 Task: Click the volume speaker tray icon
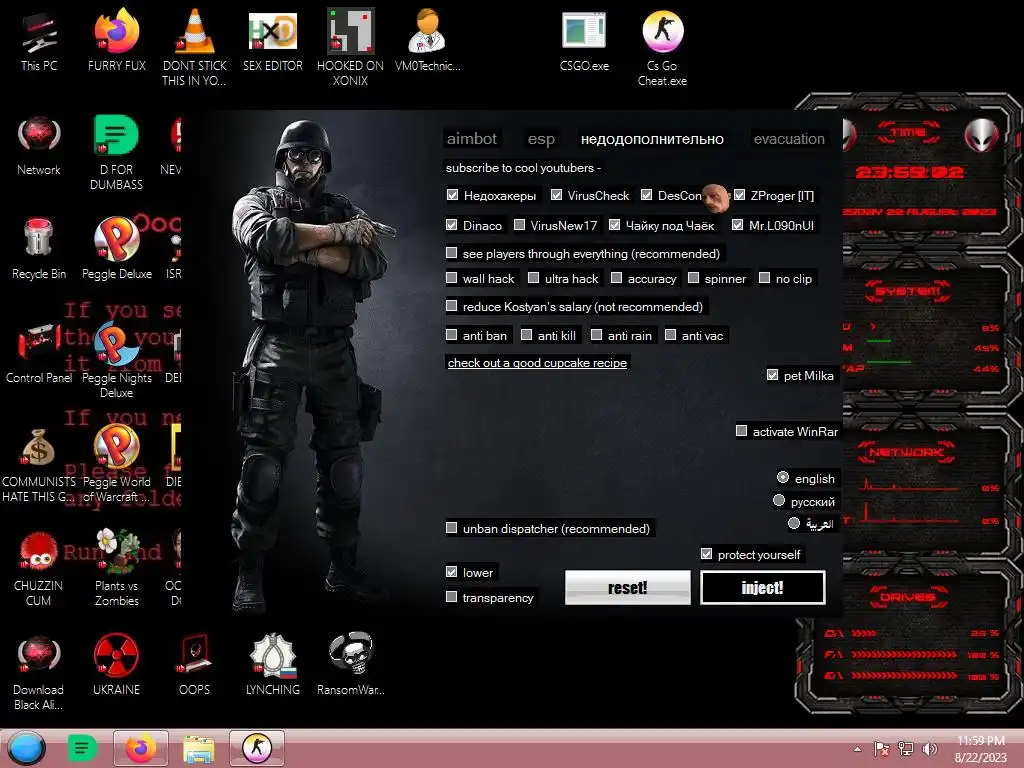tap(929, 749)
